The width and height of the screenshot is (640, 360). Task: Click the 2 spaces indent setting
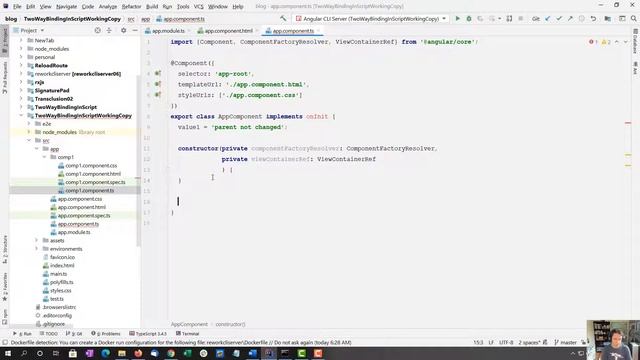[x=529, y=342]
